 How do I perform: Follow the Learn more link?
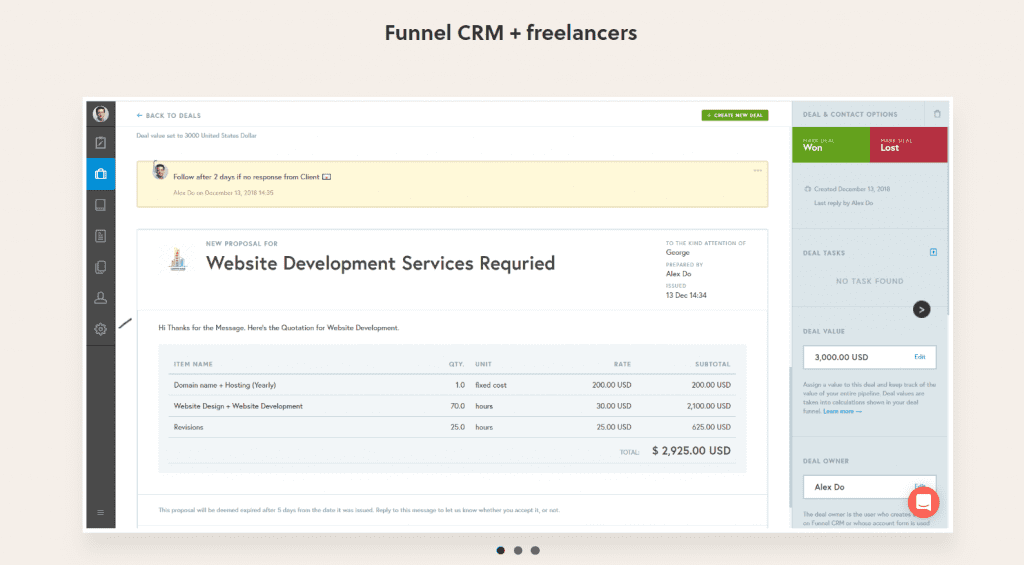[x=842, y=412]
